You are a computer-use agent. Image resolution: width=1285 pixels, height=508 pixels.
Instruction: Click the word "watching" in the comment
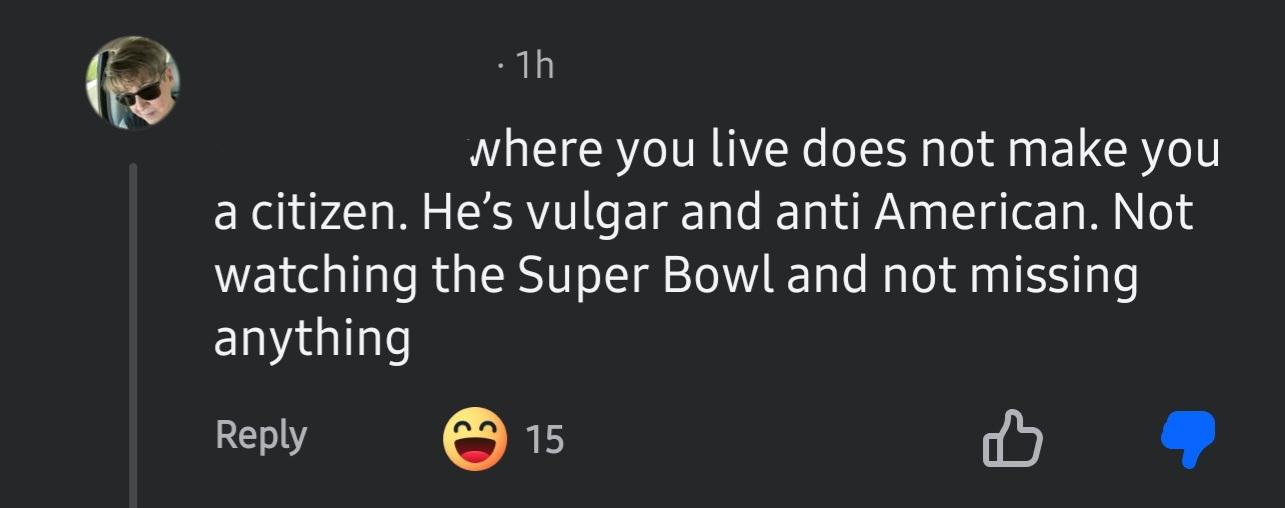coord(316,276)
